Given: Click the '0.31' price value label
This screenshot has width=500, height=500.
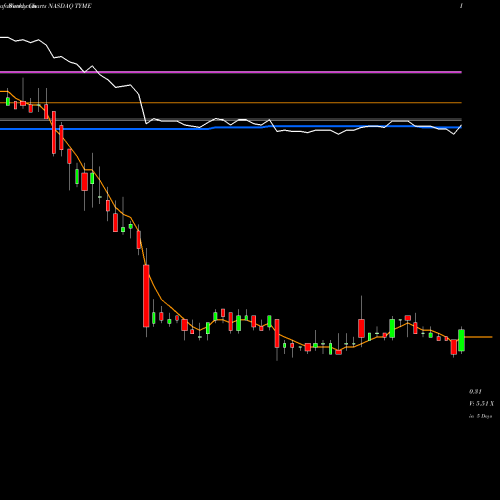Looking at the screenshot, I should coord(475,391).
